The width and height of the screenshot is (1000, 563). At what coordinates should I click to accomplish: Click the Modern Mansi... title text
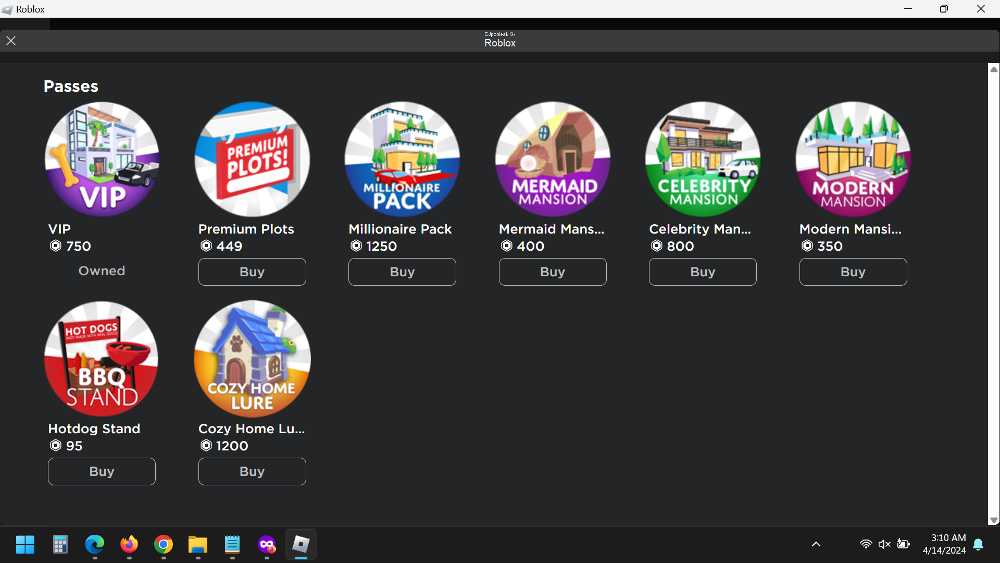850,229
